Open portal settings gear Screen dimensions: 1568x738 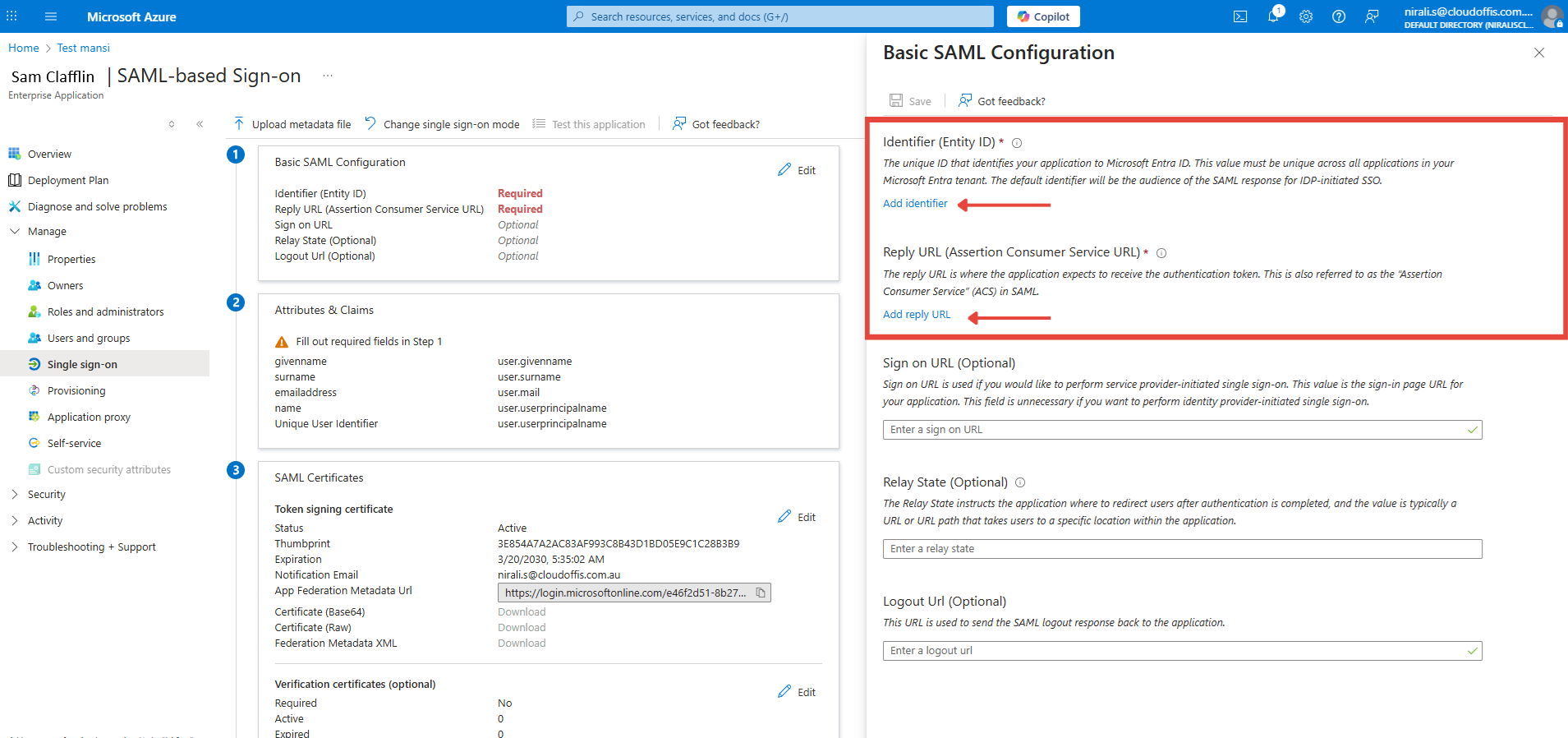tap(1306, 16)
